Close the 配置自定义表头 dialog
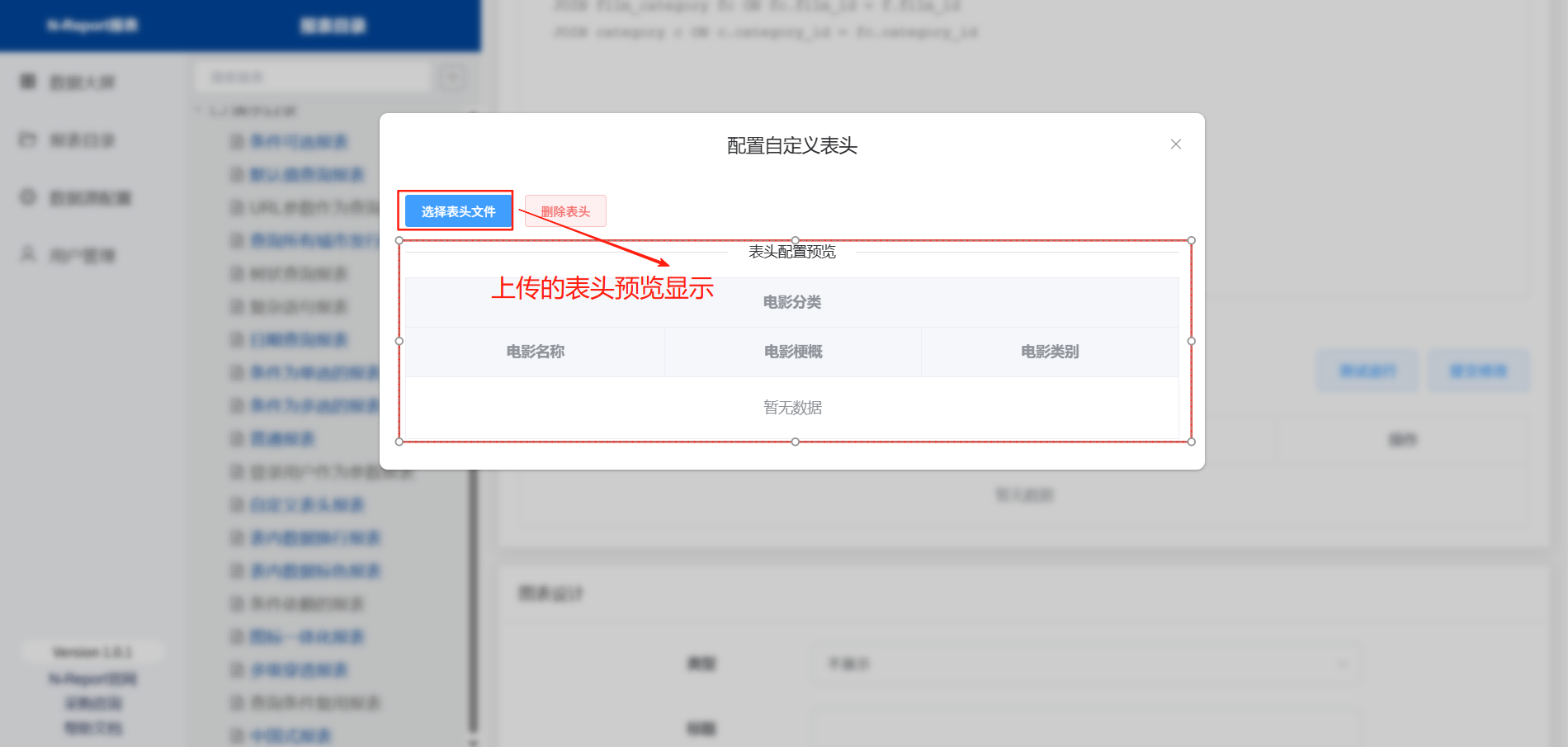The image size is (1568, 747). [x=1175, y=144]
